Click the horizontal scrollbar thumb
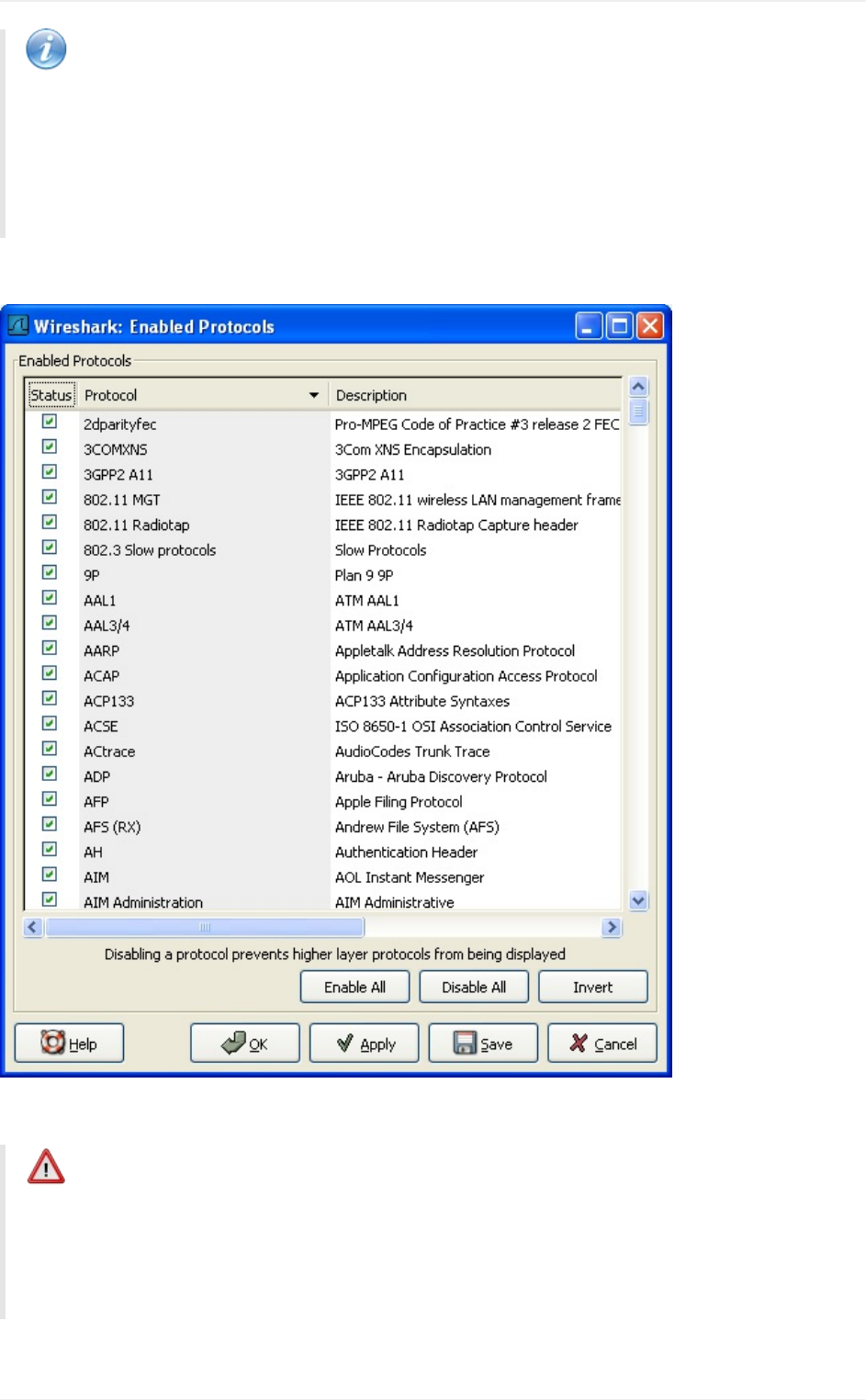 [205, 927]
